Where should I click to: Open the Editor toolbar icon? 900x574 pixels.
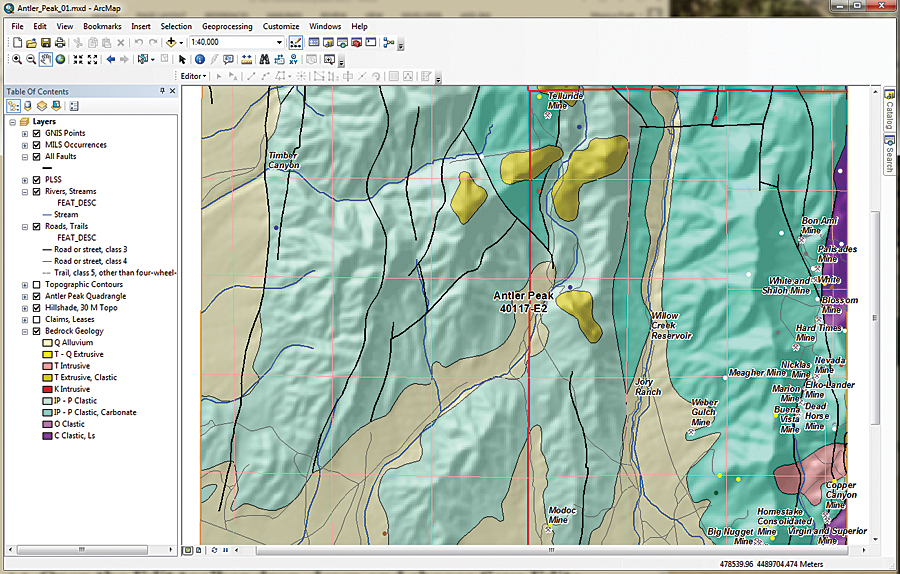[296, 42]
